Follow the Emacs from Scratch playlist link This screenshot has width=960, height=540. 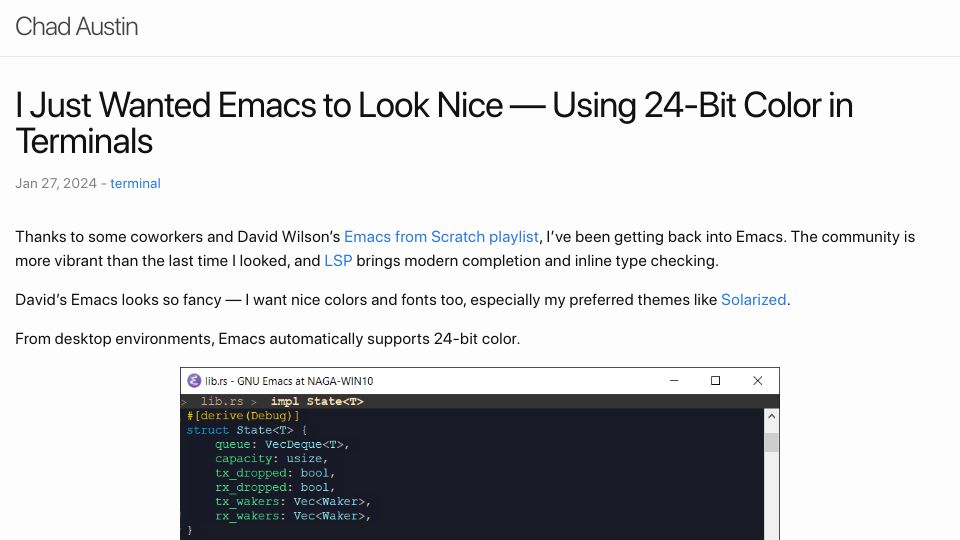tap(441, 237)
